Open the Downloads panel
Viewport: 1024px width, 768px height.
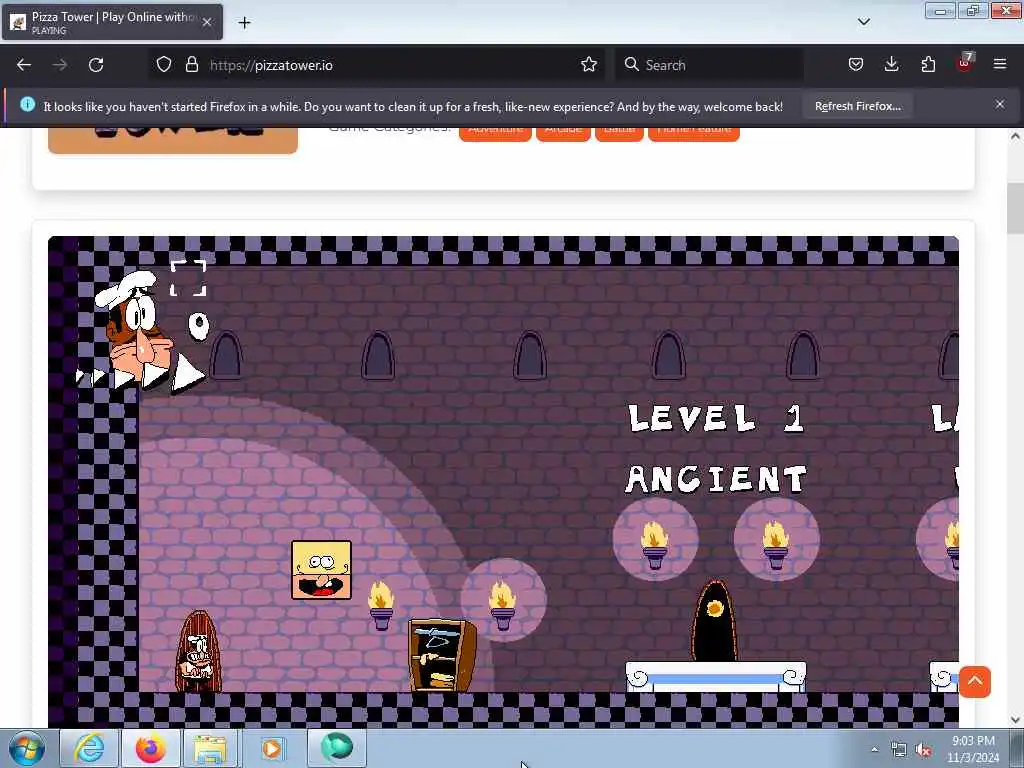tap(891, 65)
